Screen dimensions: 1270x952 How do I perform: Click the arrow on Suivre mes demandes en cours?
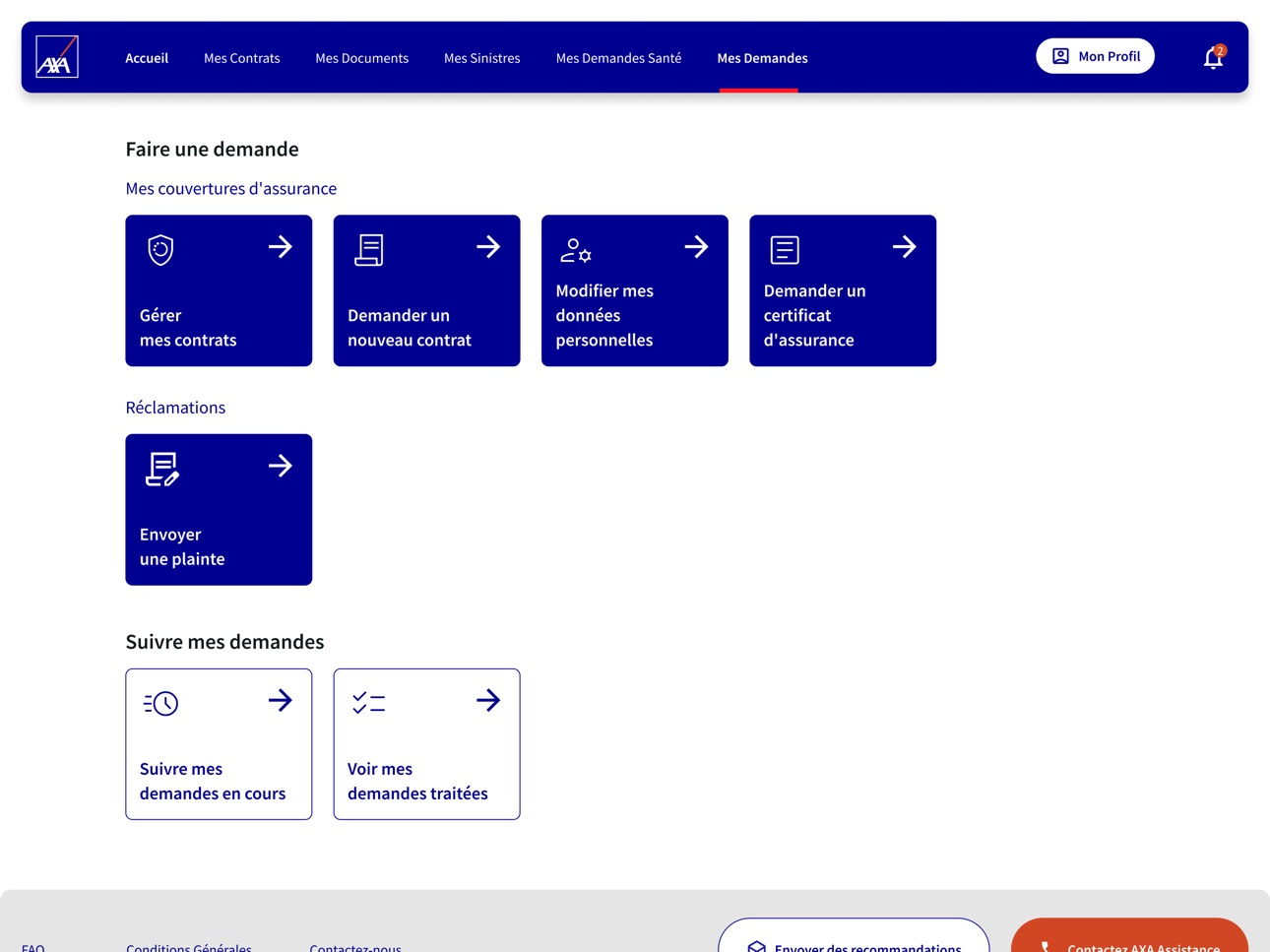tap(281, 700)
